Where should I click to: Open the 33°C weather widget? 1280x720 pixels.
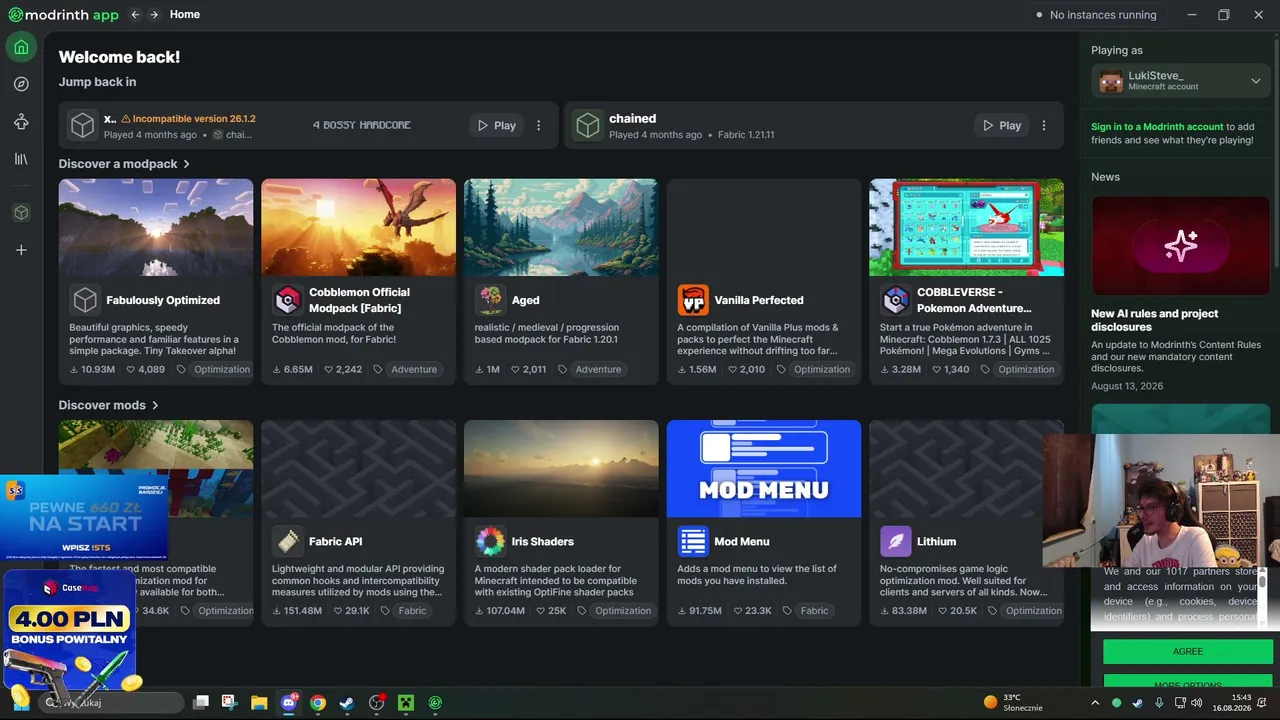(x=1013, y=703)
